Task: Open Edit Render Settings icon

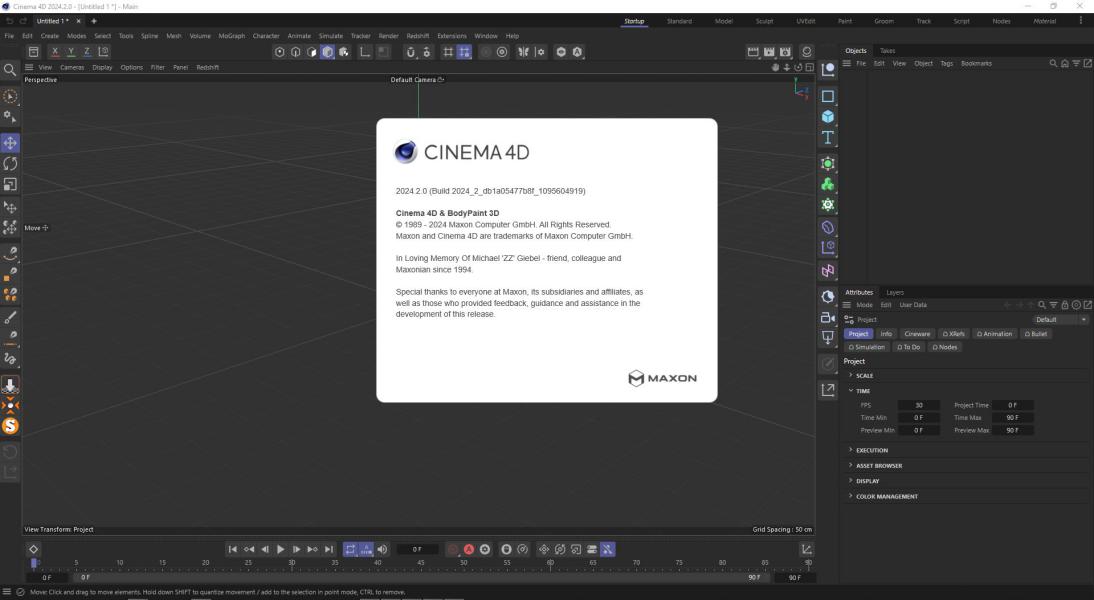Action: (x=786, y=52)
